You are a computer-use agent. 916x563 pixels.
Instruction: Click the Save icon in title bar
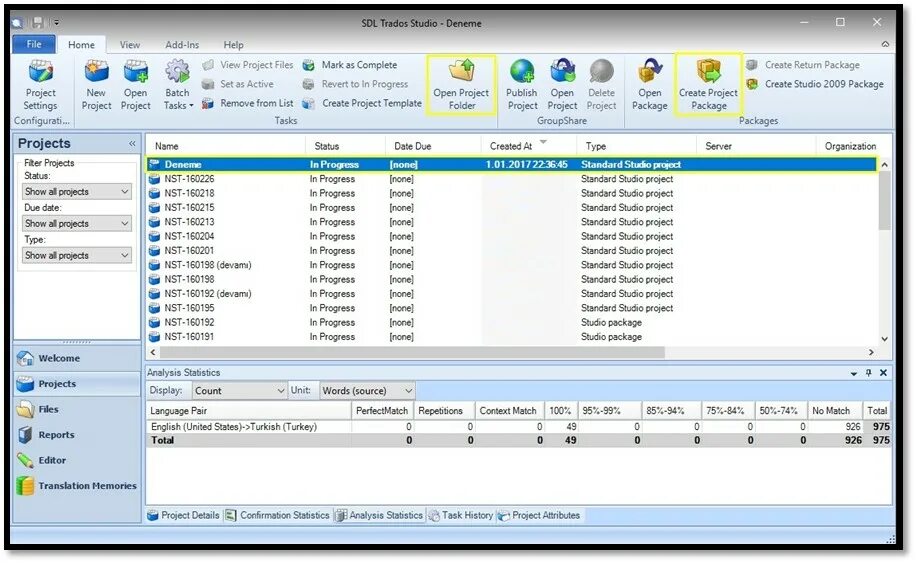pyautogui.click(x=38, y=23)
